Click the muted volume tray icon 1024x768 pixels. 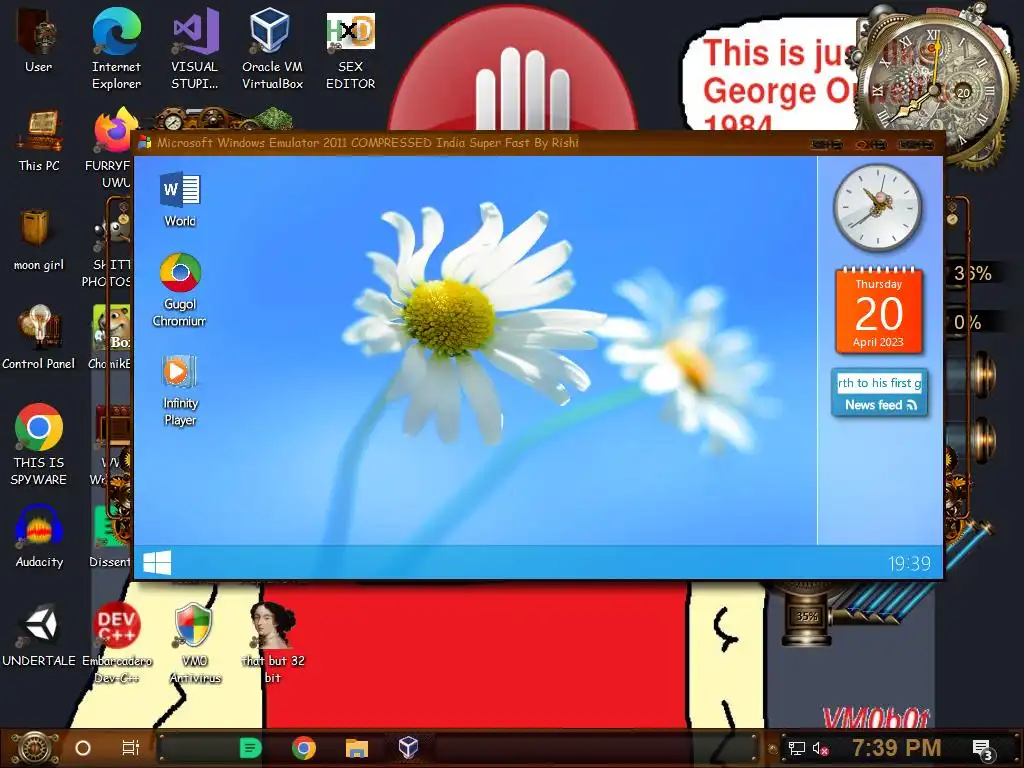[821, 748]
